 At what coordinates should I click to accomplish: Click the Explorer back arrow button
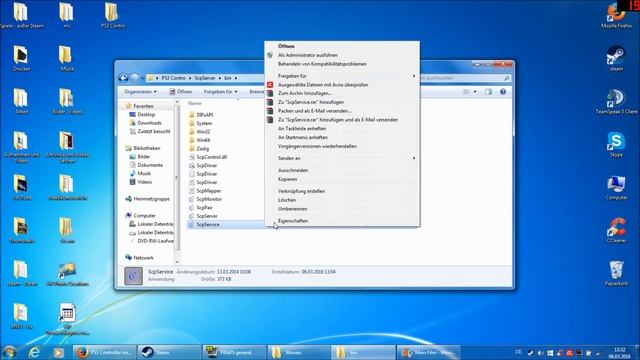(124, 78)
